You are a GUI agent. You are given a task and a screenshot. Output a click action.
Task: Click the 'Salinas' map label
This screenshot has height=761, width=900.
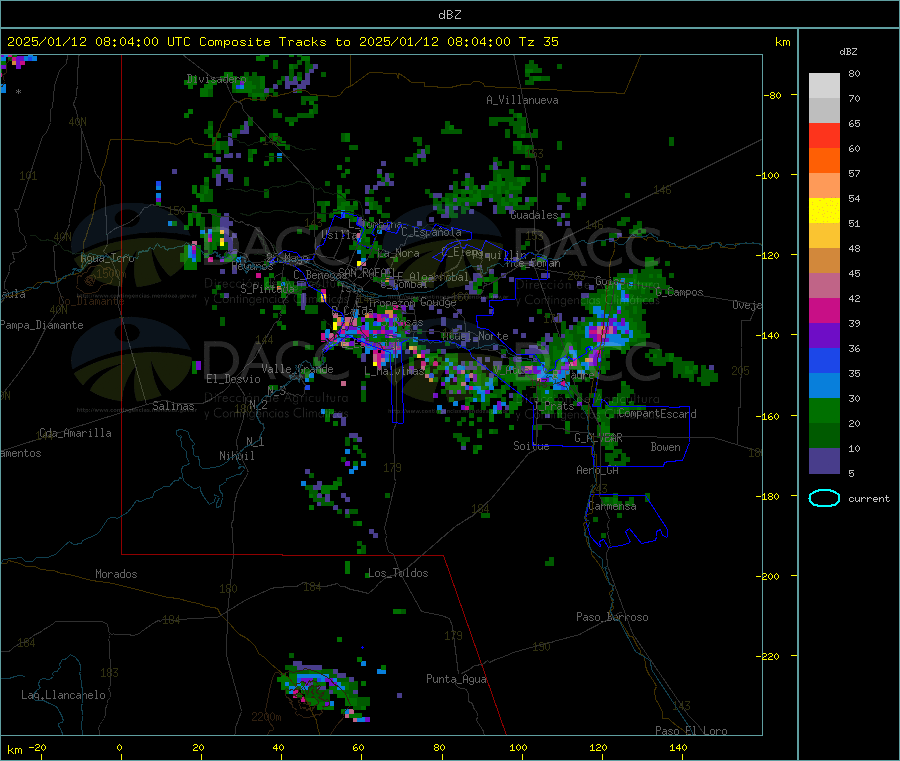pos(173,406)
